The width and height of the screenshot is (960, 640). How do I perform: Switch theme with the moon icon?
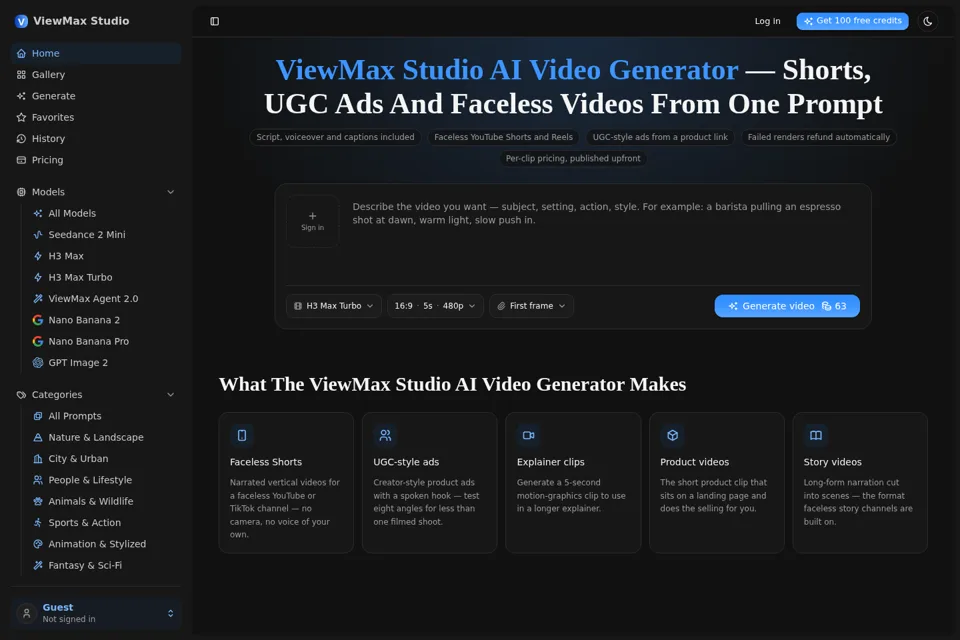(928, 21)
